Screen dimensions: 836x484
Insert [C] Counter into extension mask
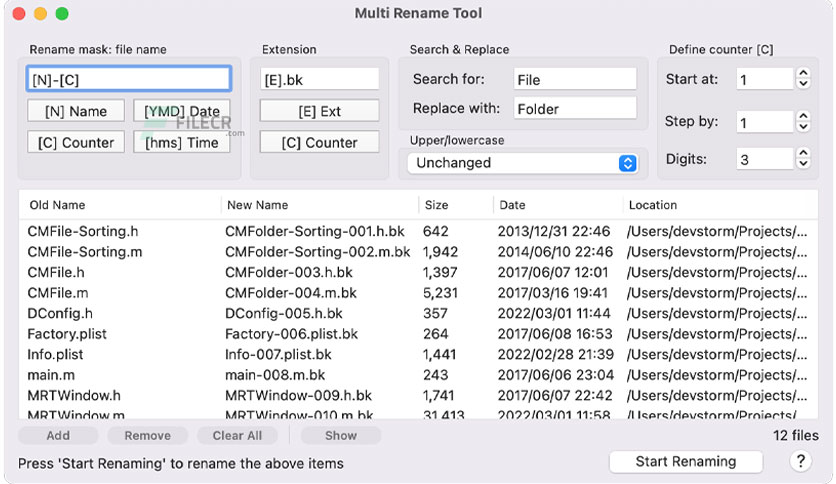pyautogui.click(x=319, y=142)
